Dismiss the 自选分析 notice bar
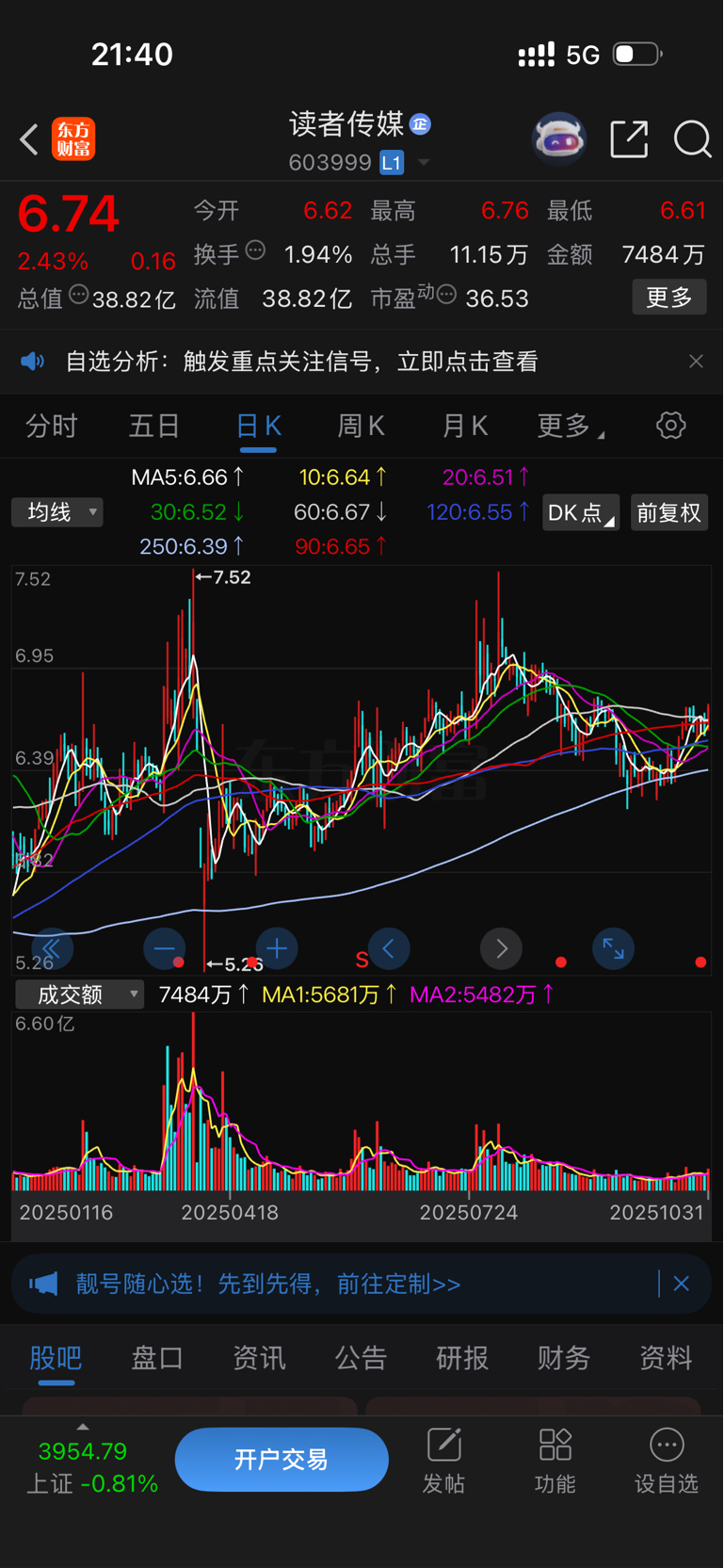 696,362
